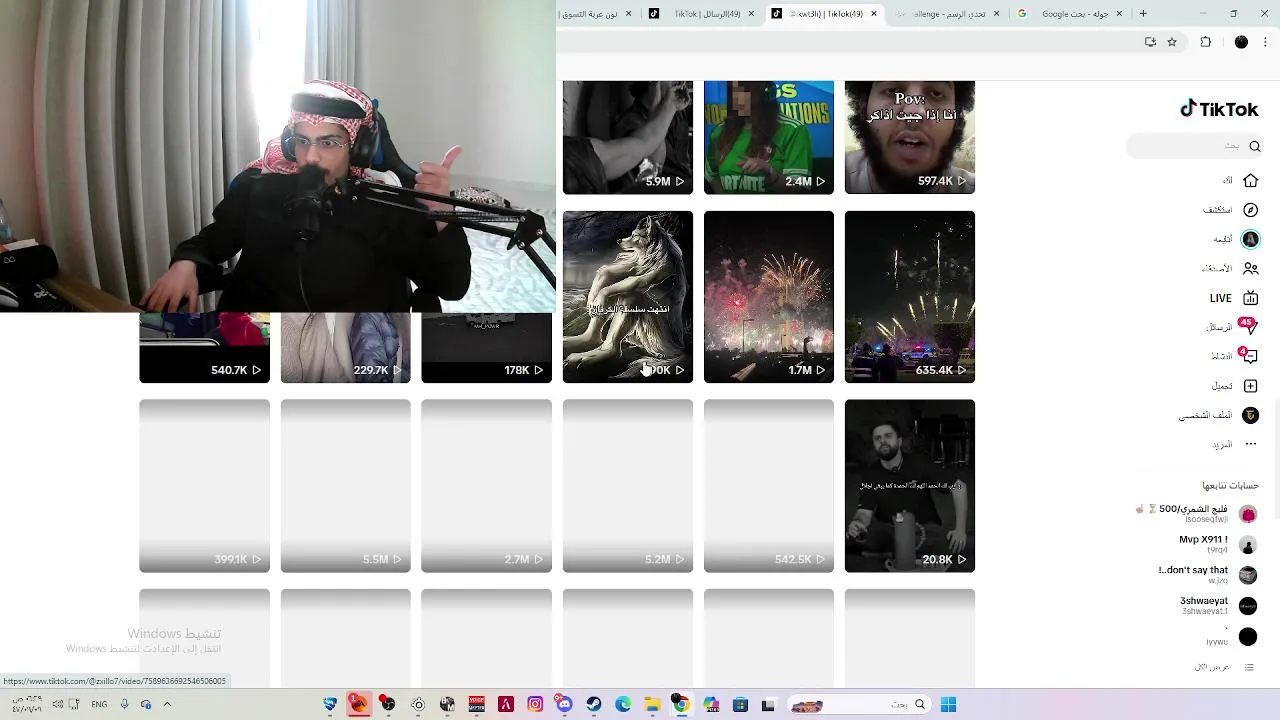Open Microsoft Edge from the taskbar
Image resolution: width=1280 pixels, height=720 pixels.
point(623,705)
